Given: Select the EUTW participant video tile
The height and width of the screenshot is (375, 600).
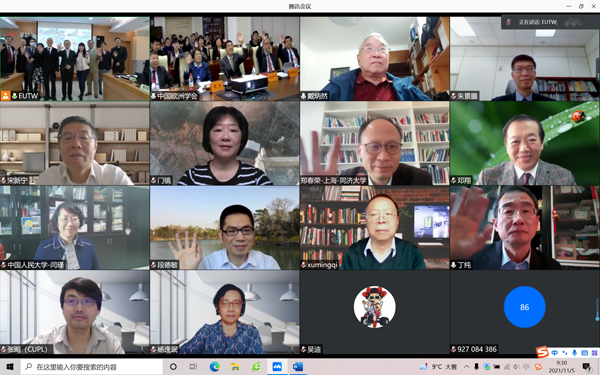Looking at the screenshot, I should 75,59.
